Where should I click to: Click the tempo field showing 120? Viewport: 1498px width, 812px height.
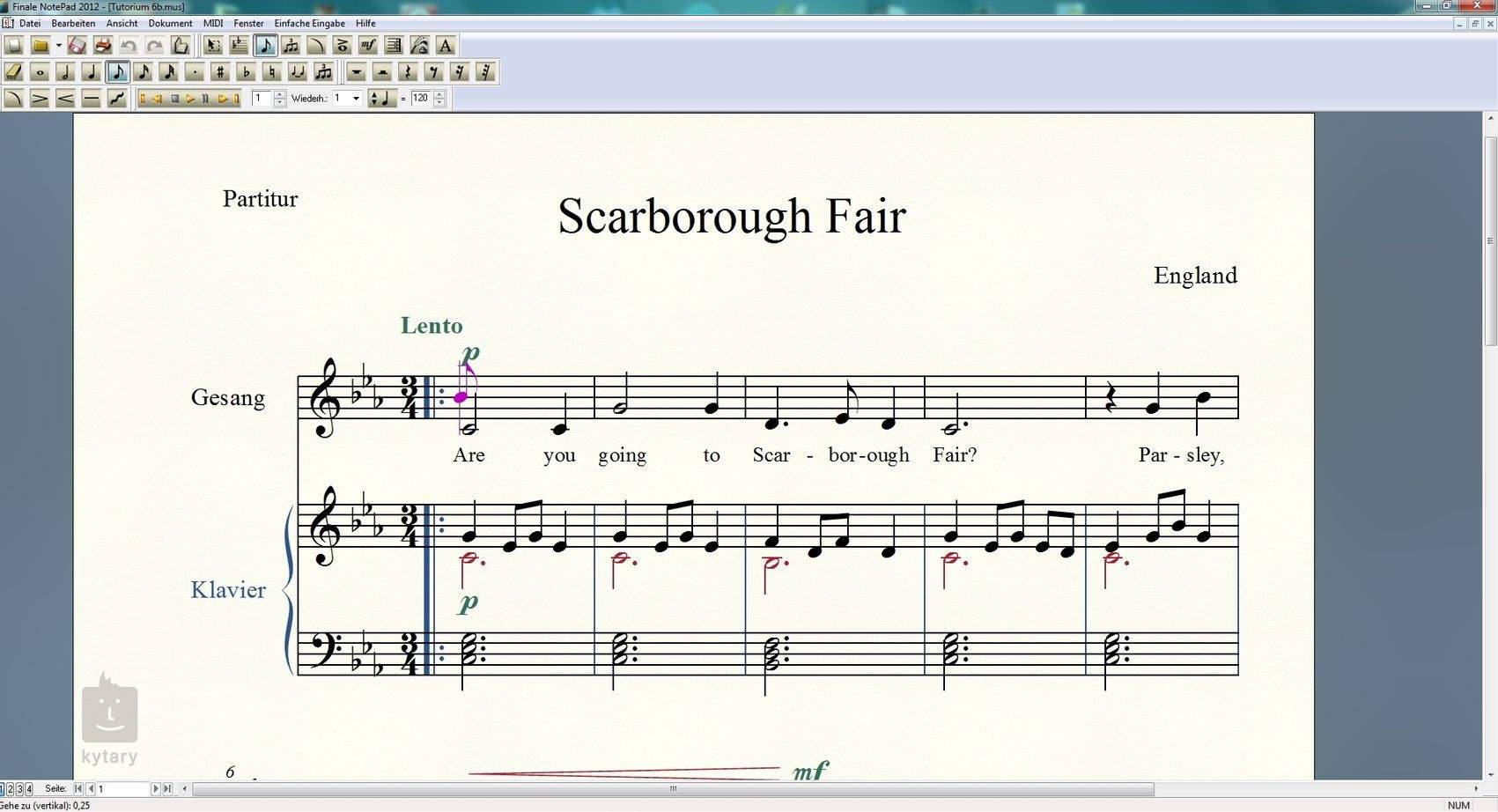coord(422,99)
